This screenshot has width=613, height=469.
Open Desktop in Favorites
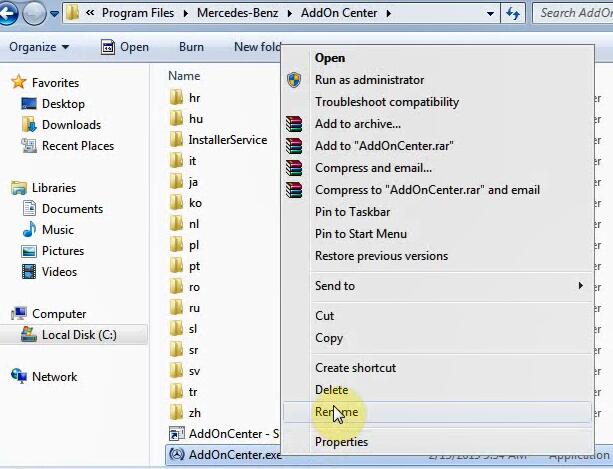(x=53, y=104)
